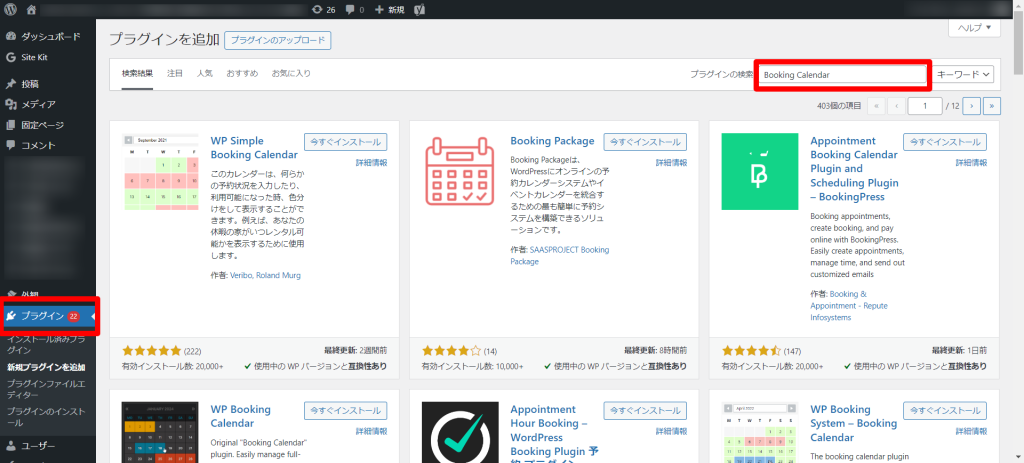This screenshot has height=463, width=1024.
Task: Open インストール済みプラグイン submenu
Action: 46,345
